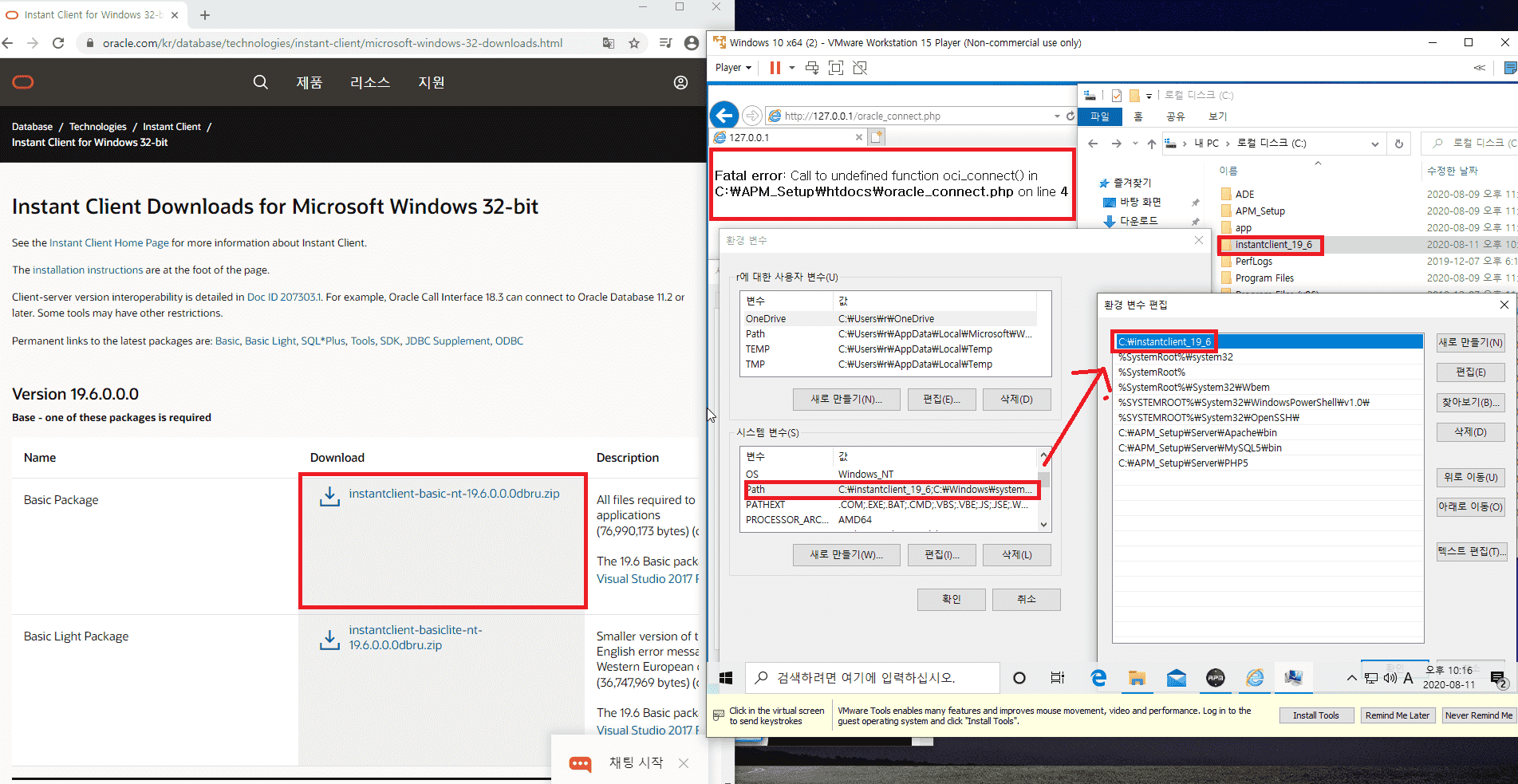Image resolution: width=1518 pixels, height=784 pixels.
Task: Select the instantclient_19_6 folder in File Explorer
Action: click(1273, 245)
